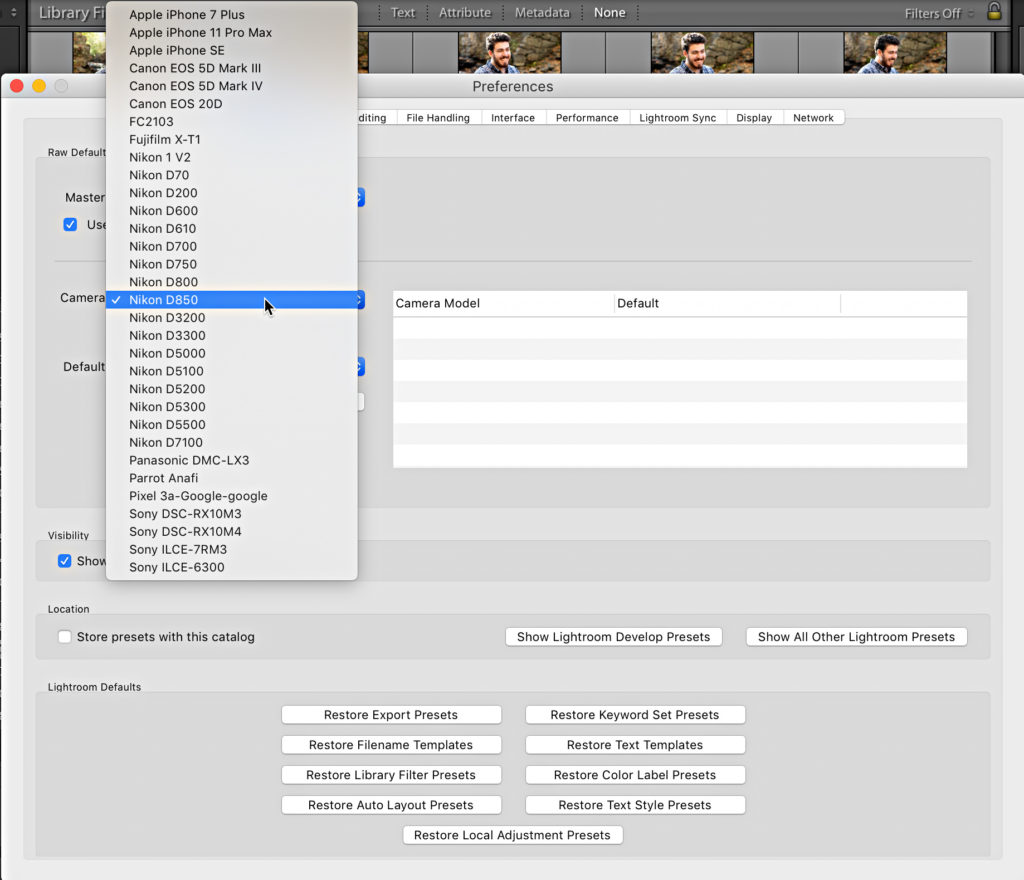This screenshot has height=880, width=1024.
Task: Select Sony DSC-RX10M4
Action: (x=232, y=532)
